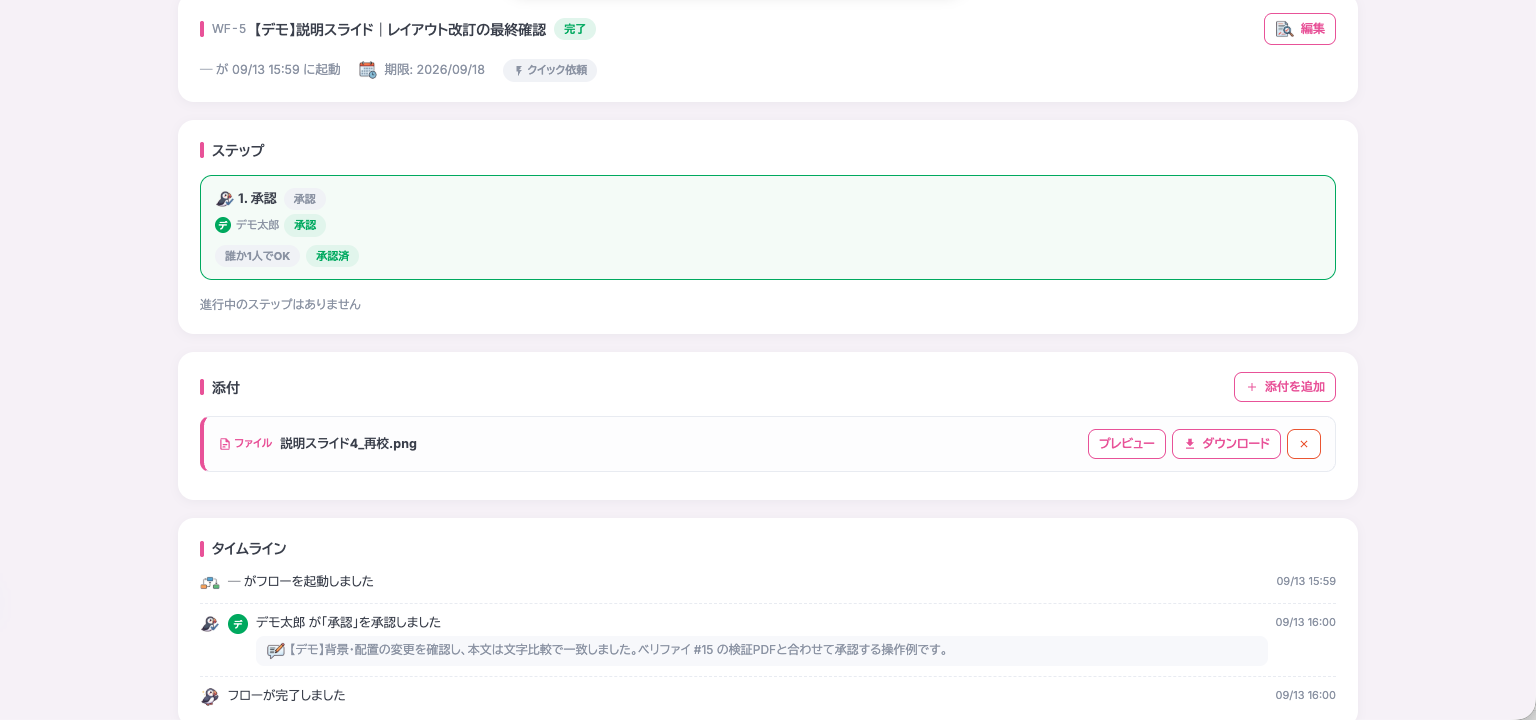Click the title 【デモ】説明スライド｜レイアウト改訂の最終確認
The height and width of the screenshot is (720, 1536).
pos(399,29)
